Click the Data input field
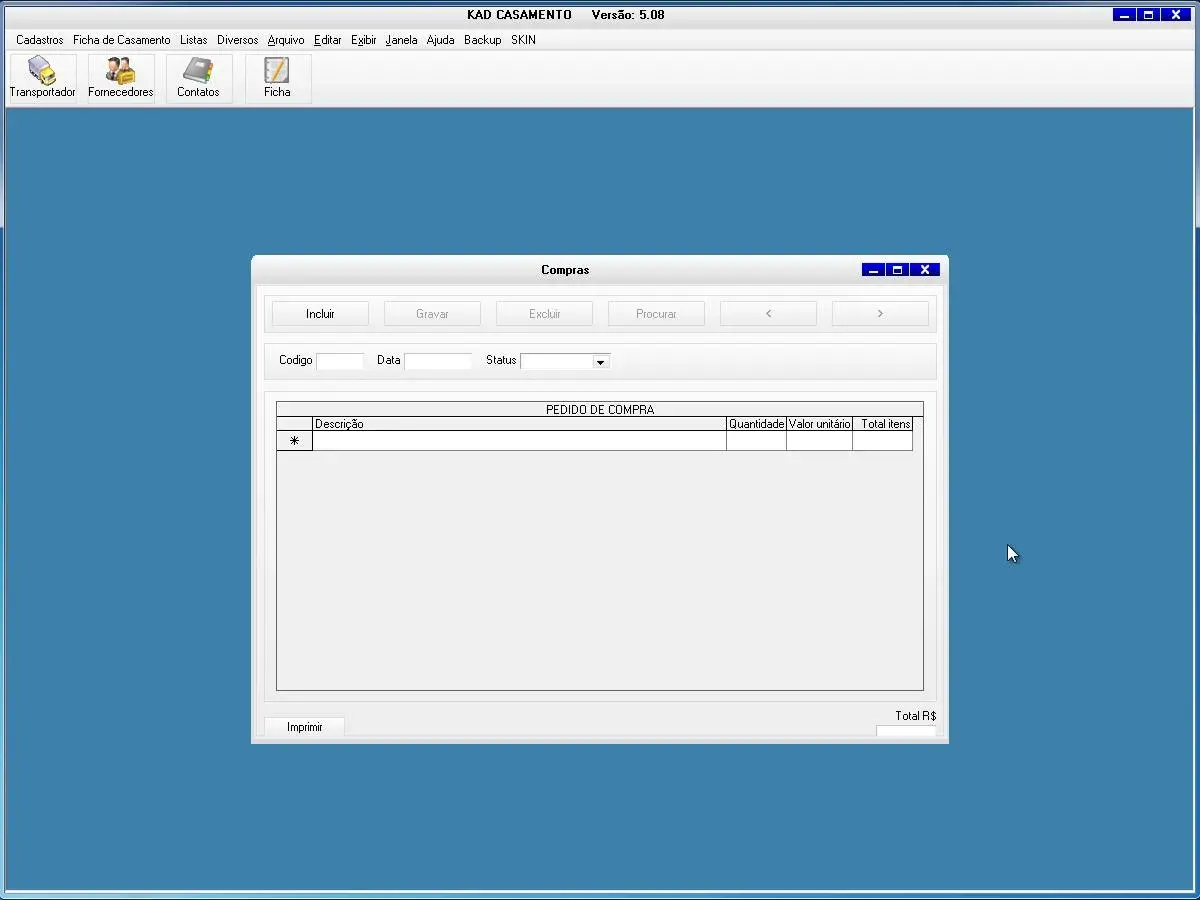Screen dimensions: 1200x900 [438, 361]
